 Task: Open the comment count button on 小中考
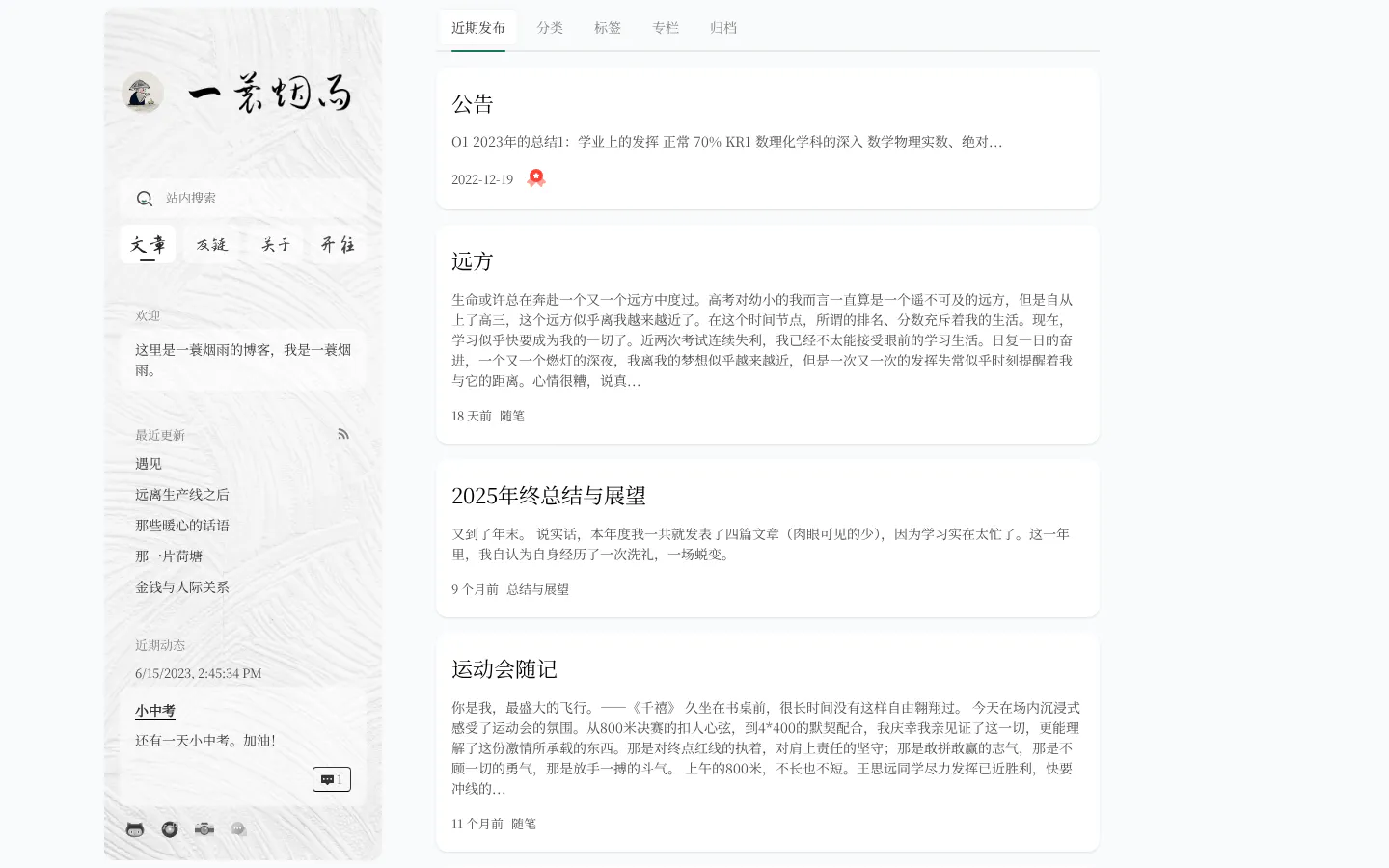[x=332, y=779]
